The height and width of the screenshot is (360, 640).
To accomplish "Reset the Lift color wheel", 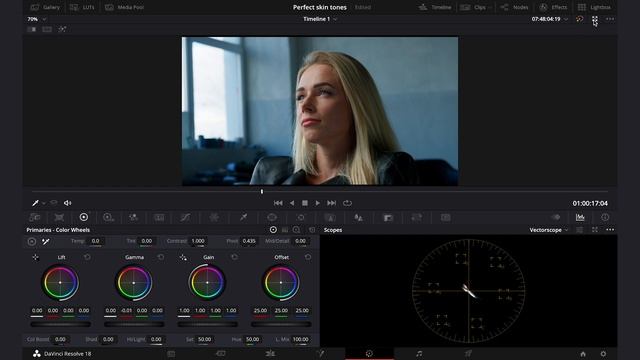I will [x=87, y=257].
